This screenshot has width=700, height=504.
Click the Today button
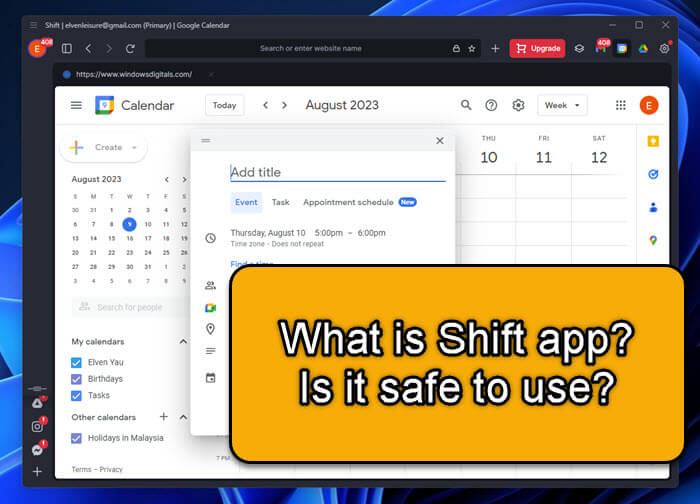tap(224, 105)
